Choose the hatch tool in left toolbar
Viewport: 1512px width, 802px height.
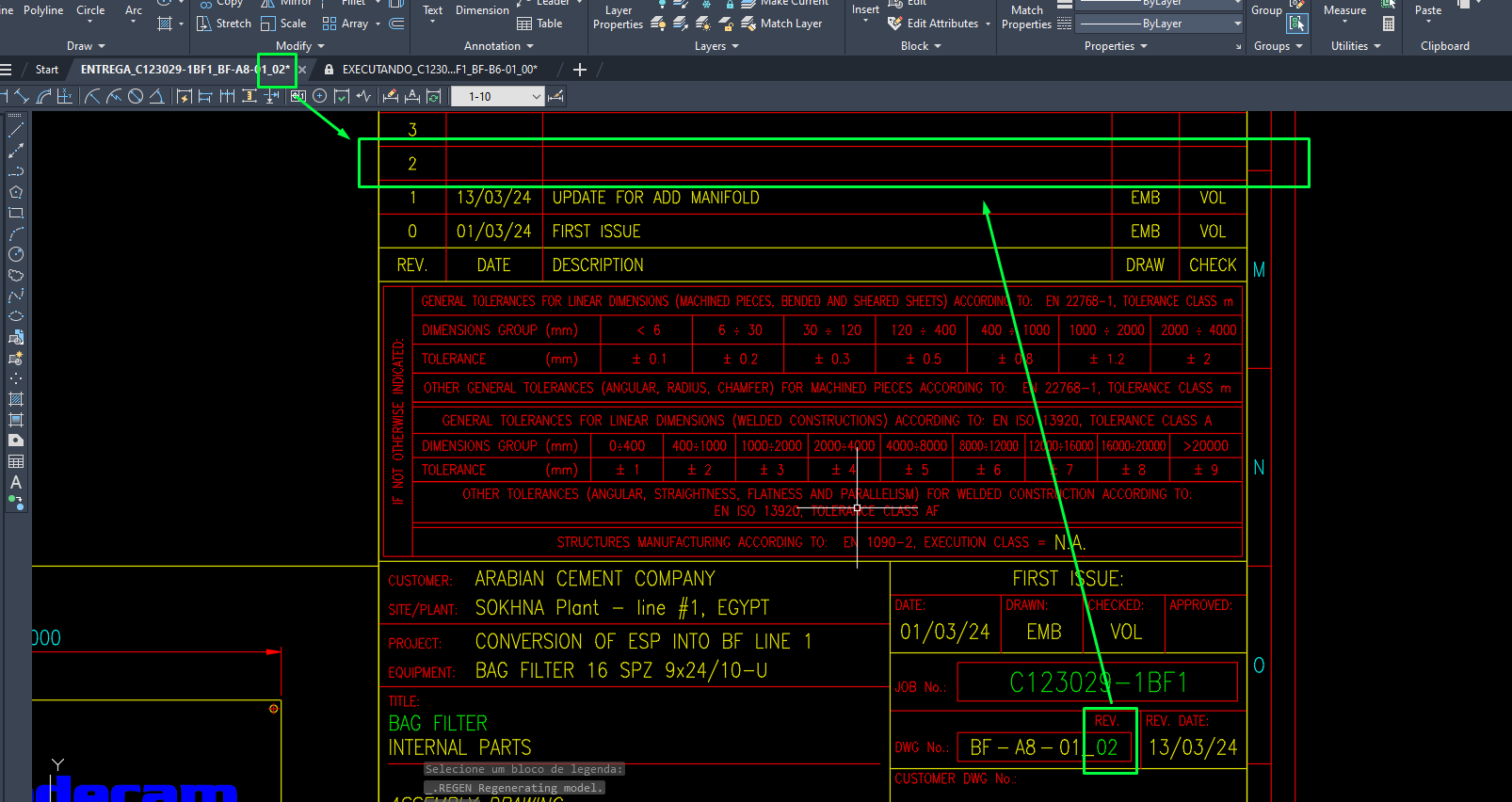point(16,399)
